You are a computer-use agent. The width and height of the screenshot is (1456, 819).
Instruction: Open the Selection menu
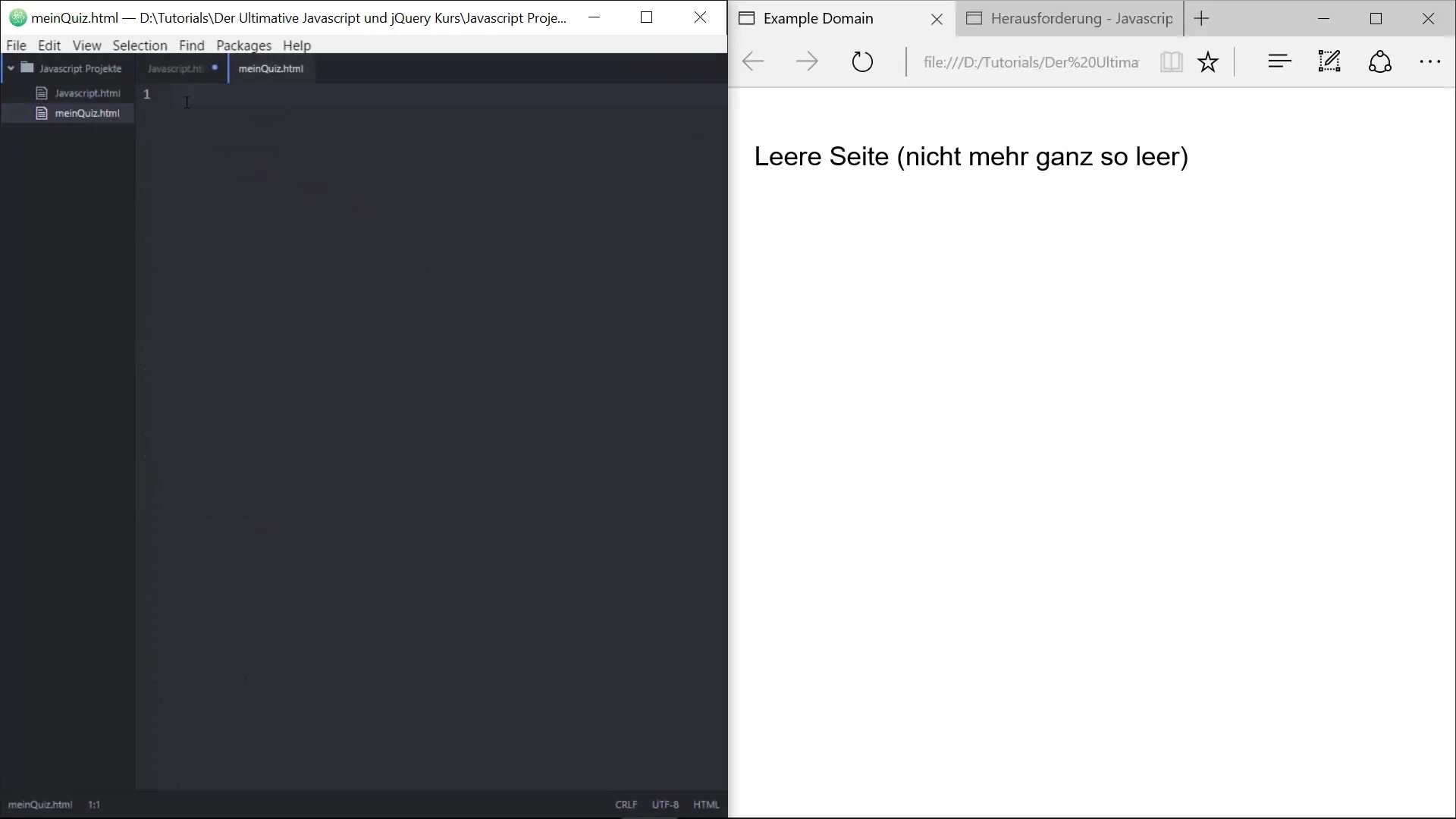[140, 45]
